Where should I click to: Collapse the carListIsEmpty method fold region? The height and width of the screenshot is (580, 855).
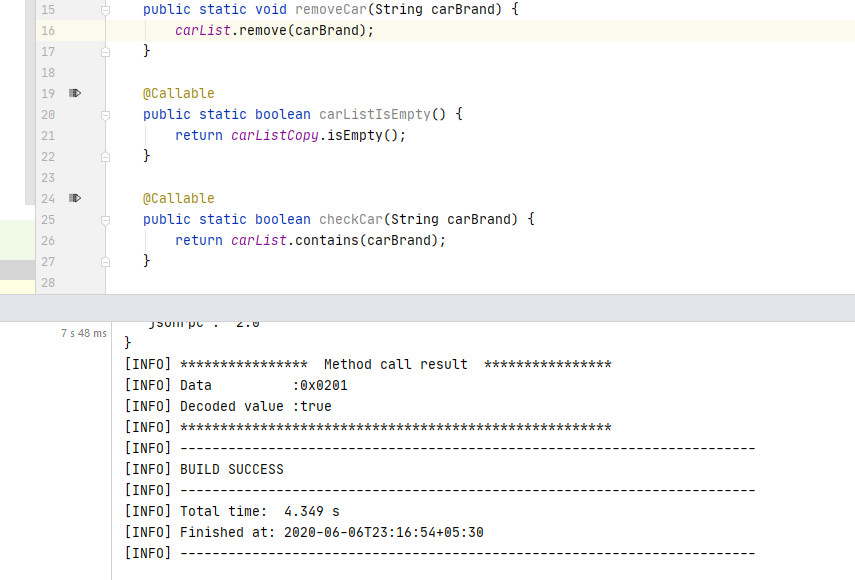(106, 114)
